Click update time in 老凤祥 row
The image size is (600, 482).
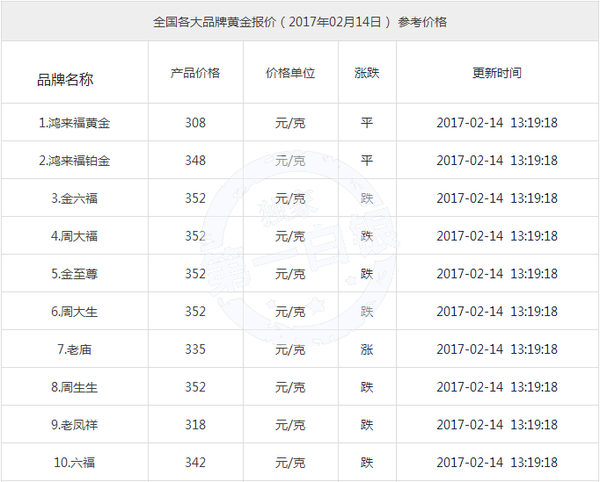(x=497, y=425)
